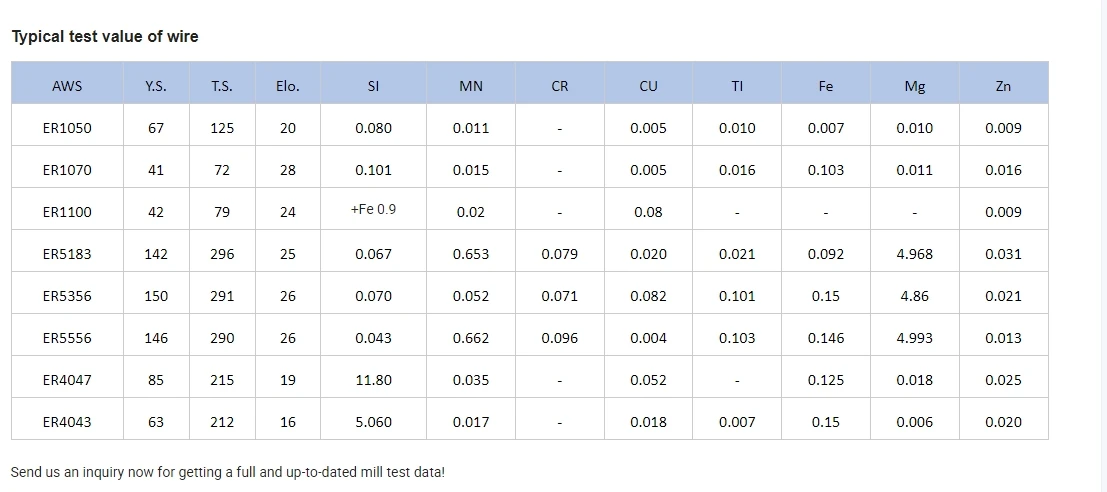Select the ER4043 row label
1107x492 pixels.
67,422
